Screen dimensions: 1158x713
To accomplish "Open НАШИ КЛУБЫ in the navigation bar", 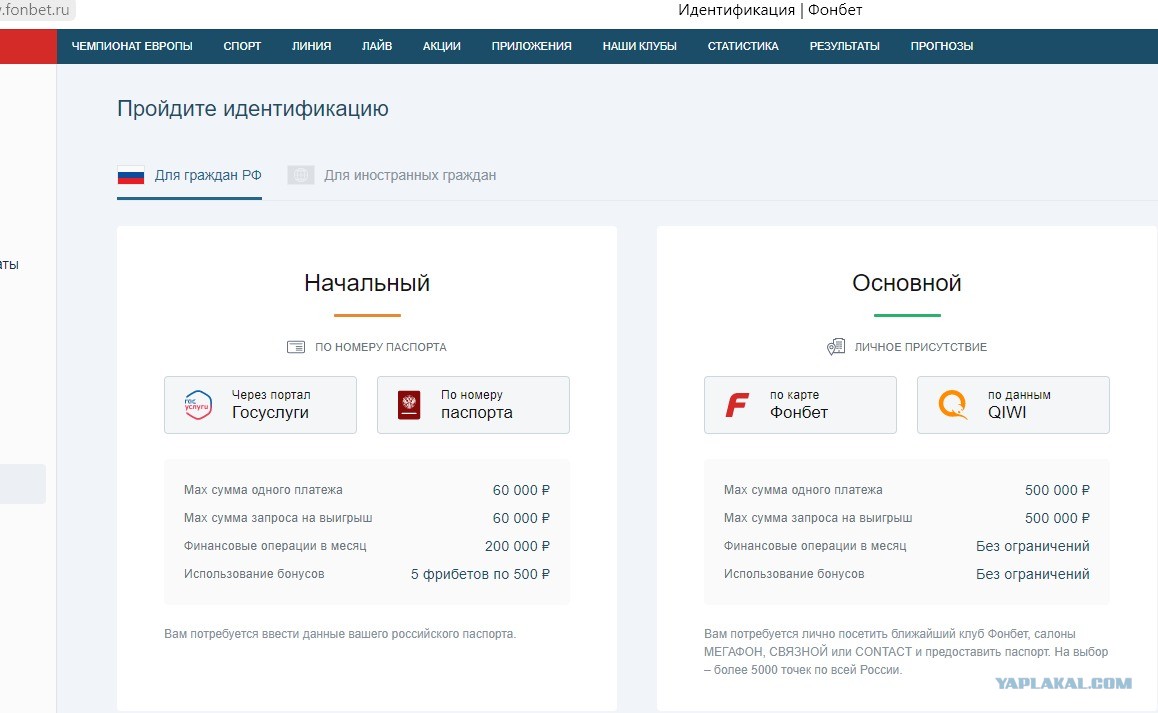I will point(640,46).
